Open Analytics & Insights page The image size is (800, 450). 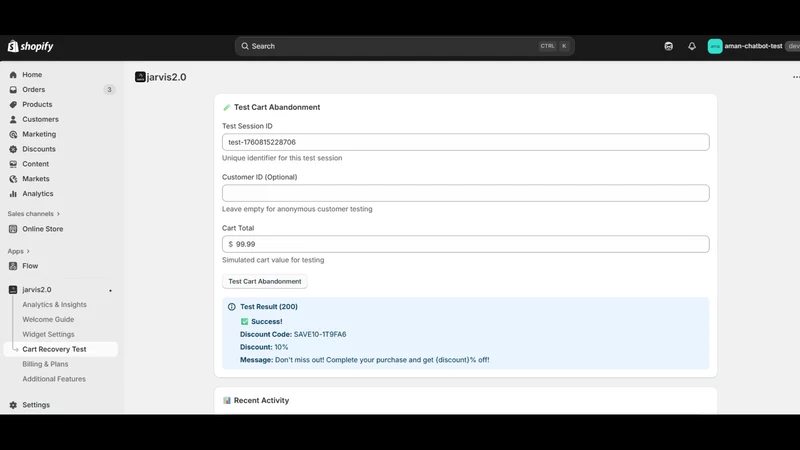tap(55, 304)
